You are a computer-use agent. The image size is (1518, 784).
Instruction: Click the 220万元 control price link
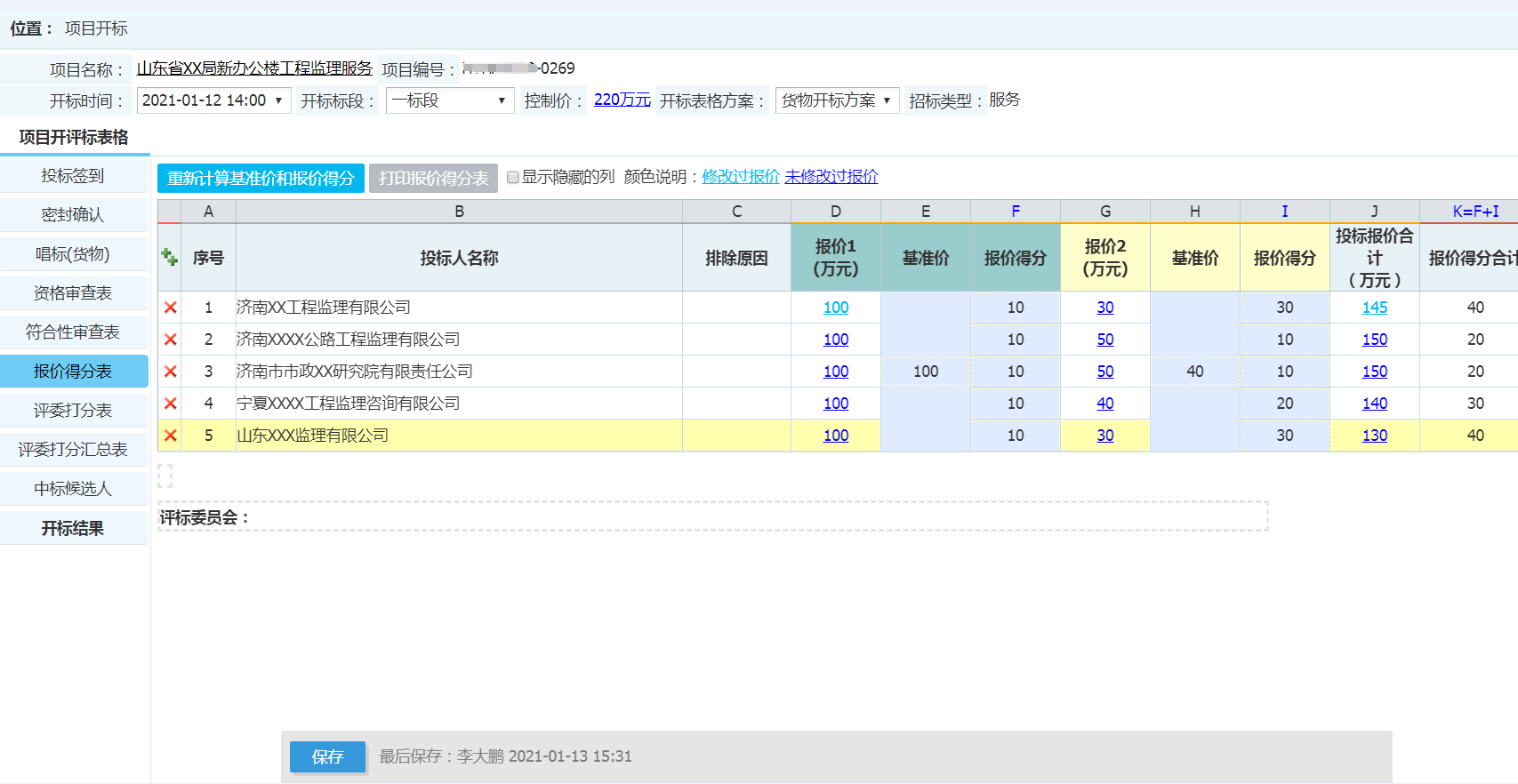point(622,100)
